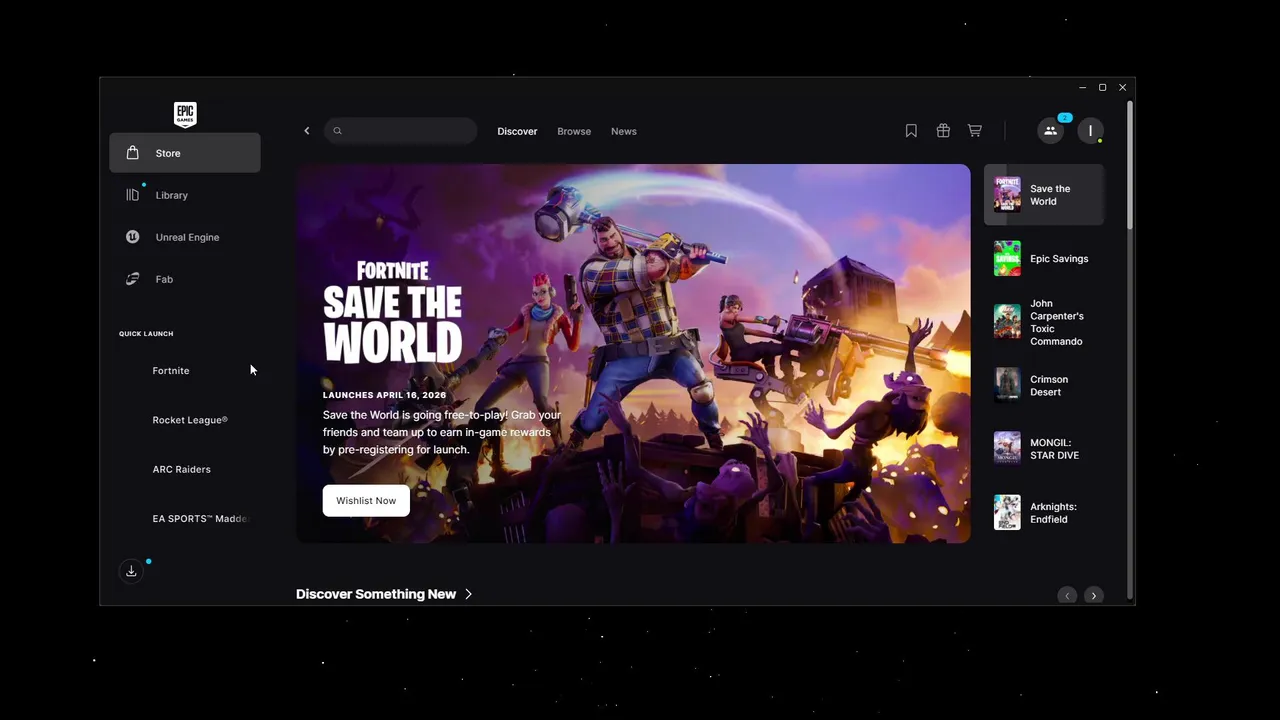Open the Downloads icon at sidebar bottom

(131, 571)
